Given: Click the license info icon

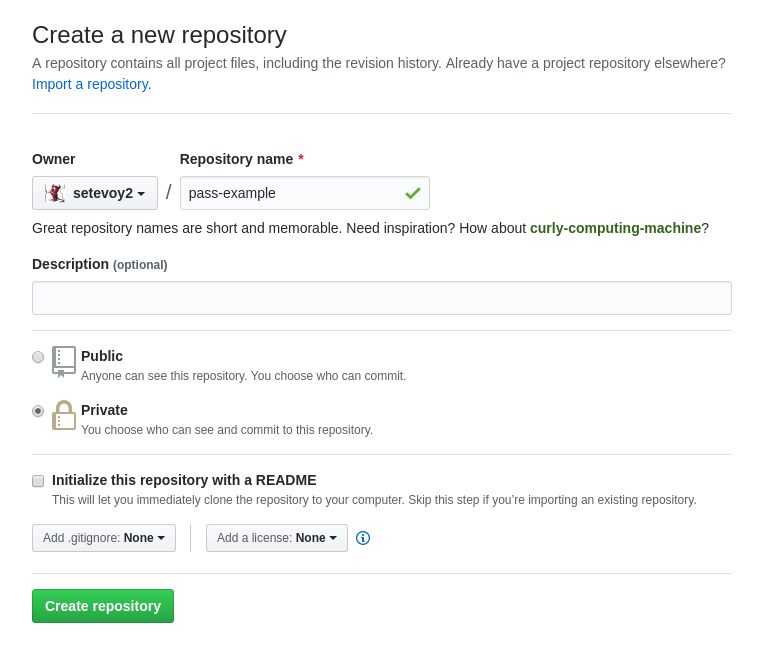Looking at the screenshot, I should pyautogui.click(x=363, y=538).
